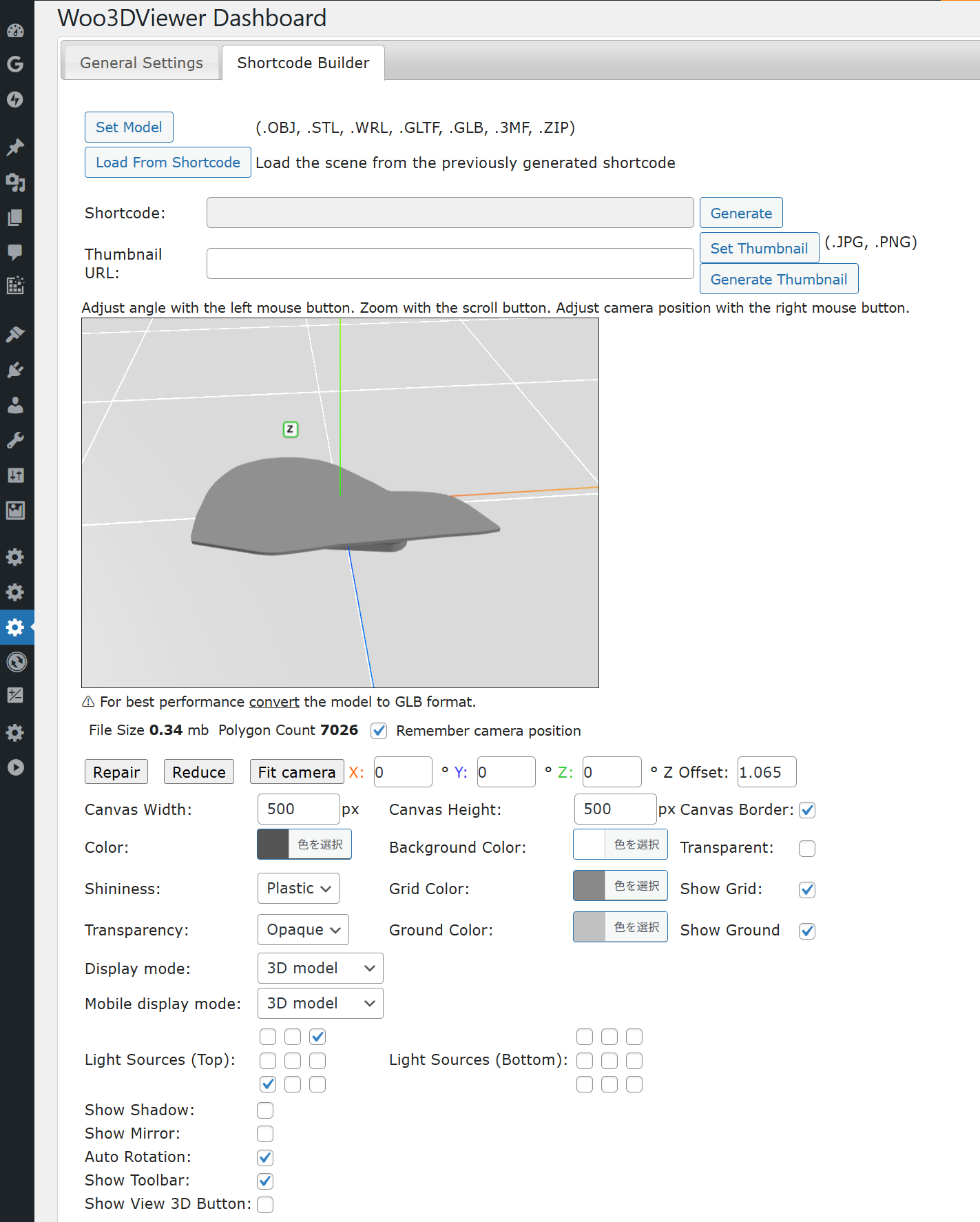Open Posts via the pushpin icon

15,147
